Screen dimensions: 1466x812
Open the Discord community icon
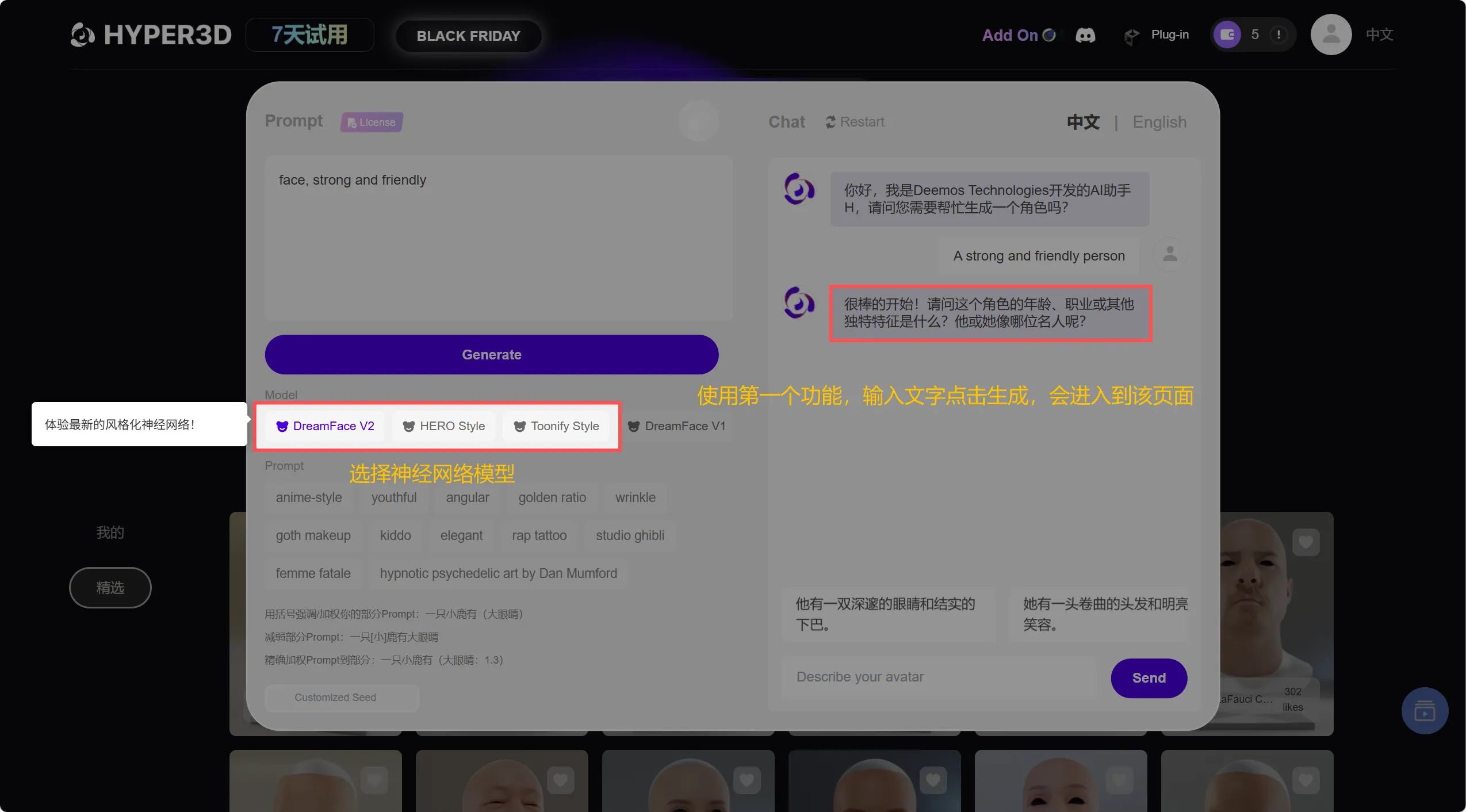click(1085, 36)
